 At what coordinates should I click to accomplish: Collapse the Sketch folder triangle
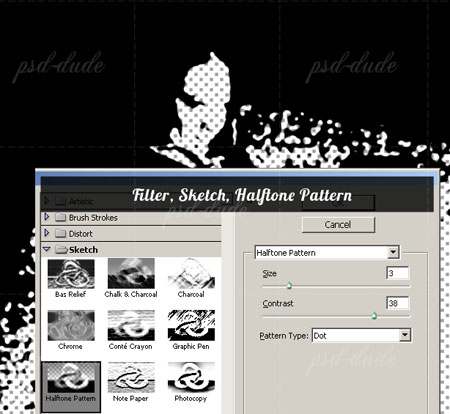tap(47, 249)
